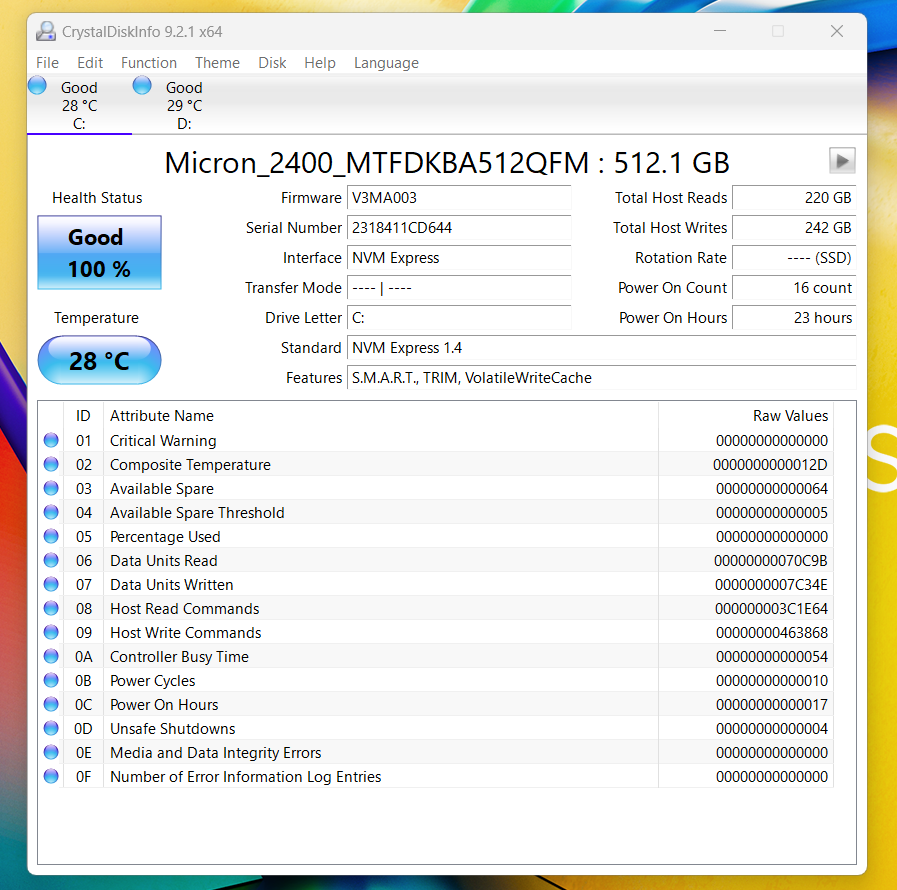Click the Transfer Mode field
The height and width of the screenshot is (890, 897).
459,288
